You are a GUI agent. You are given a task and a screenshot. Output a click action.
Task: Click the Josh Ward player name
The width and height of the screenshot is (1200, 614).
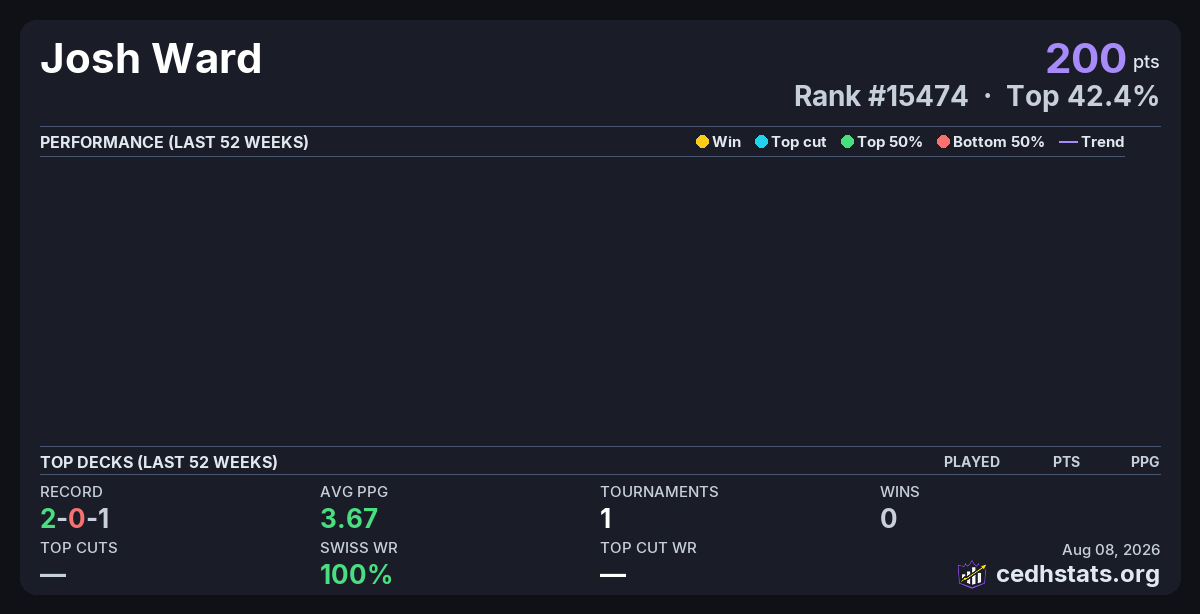coord(151,59)
